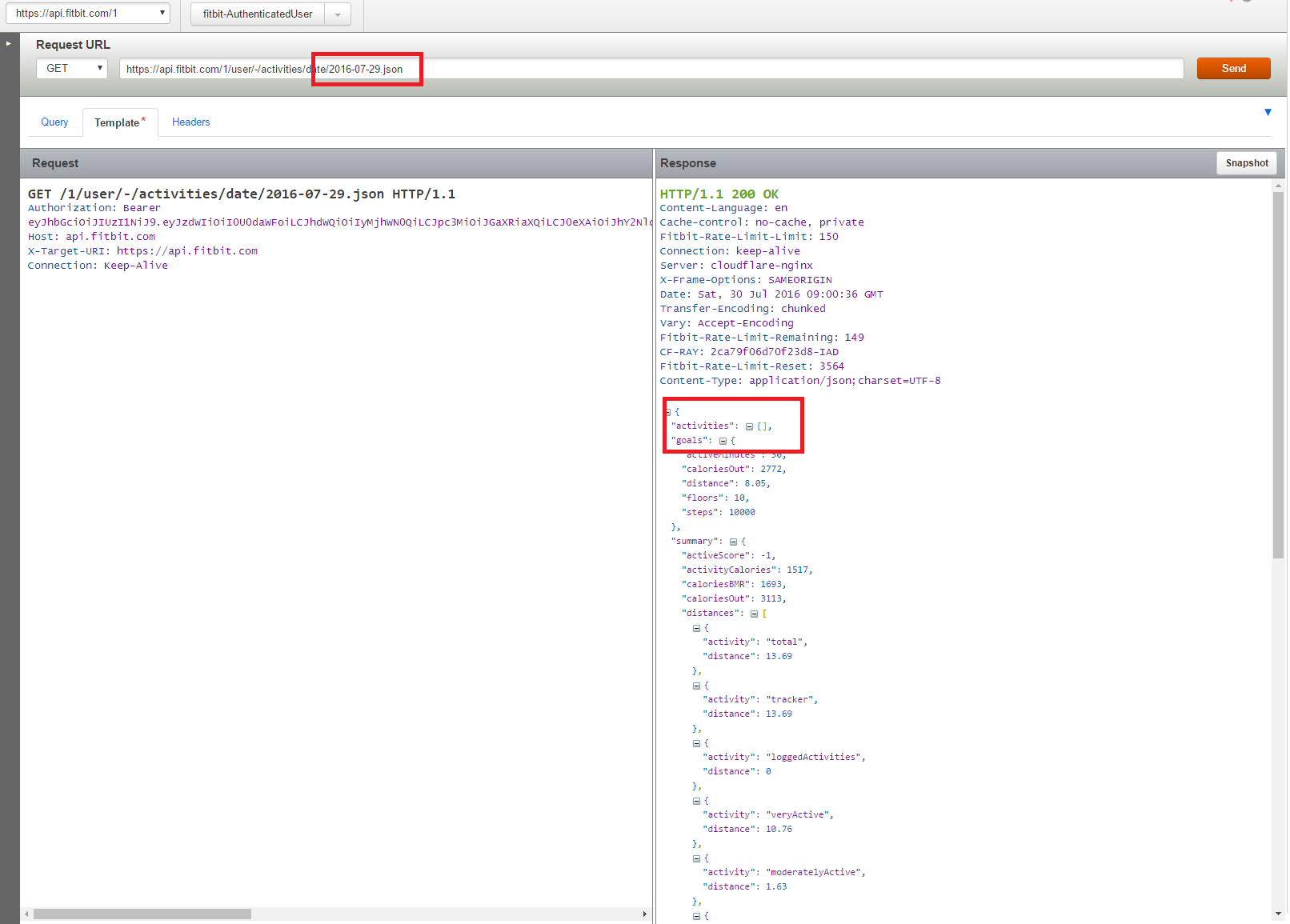This screenshot has width=1290, height=924.
Task: Open the Headers tab
Action: coord(190,122)
